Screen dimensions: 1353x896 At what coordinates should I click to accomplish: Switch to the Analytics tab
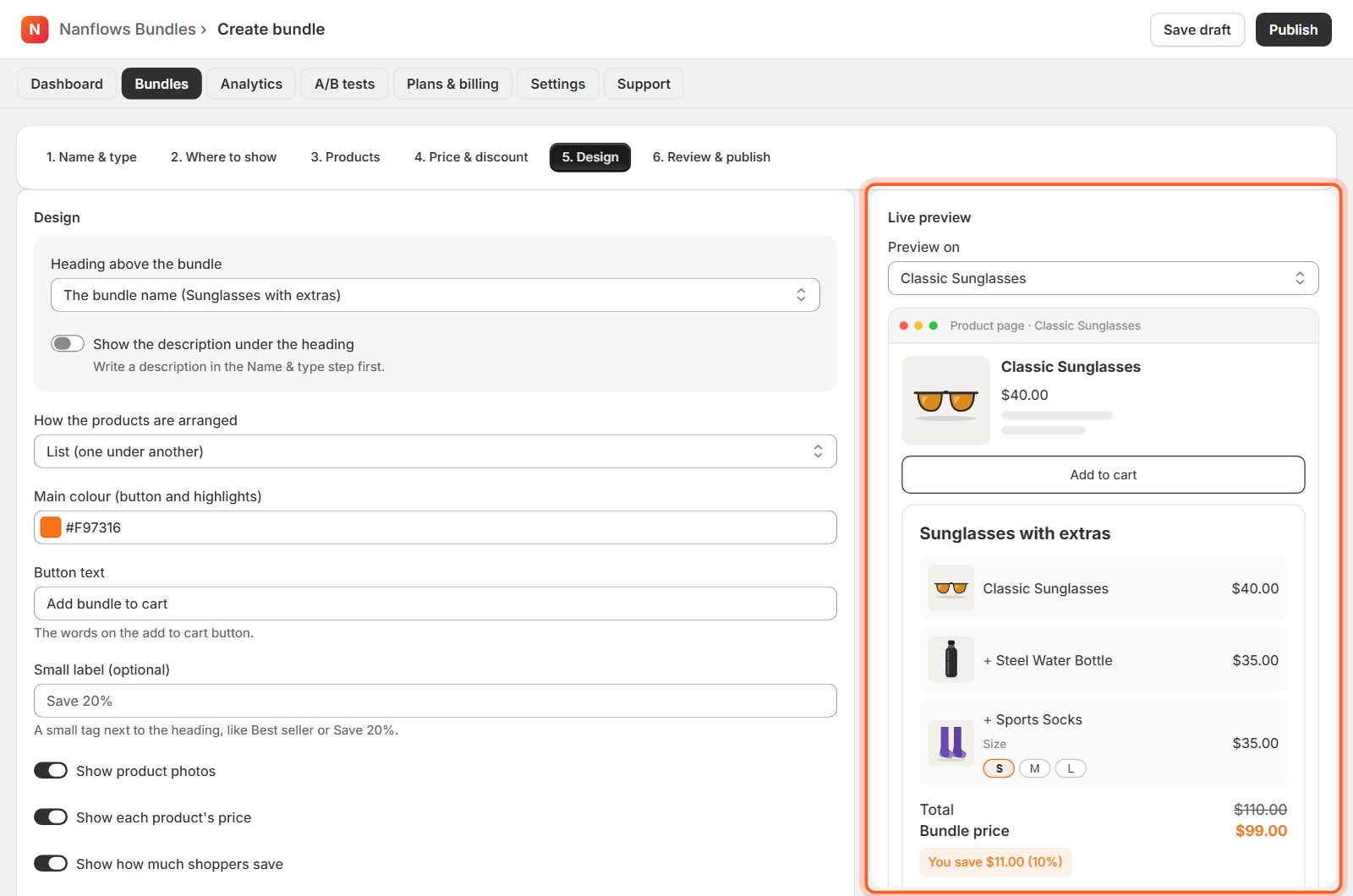(251, 84)
